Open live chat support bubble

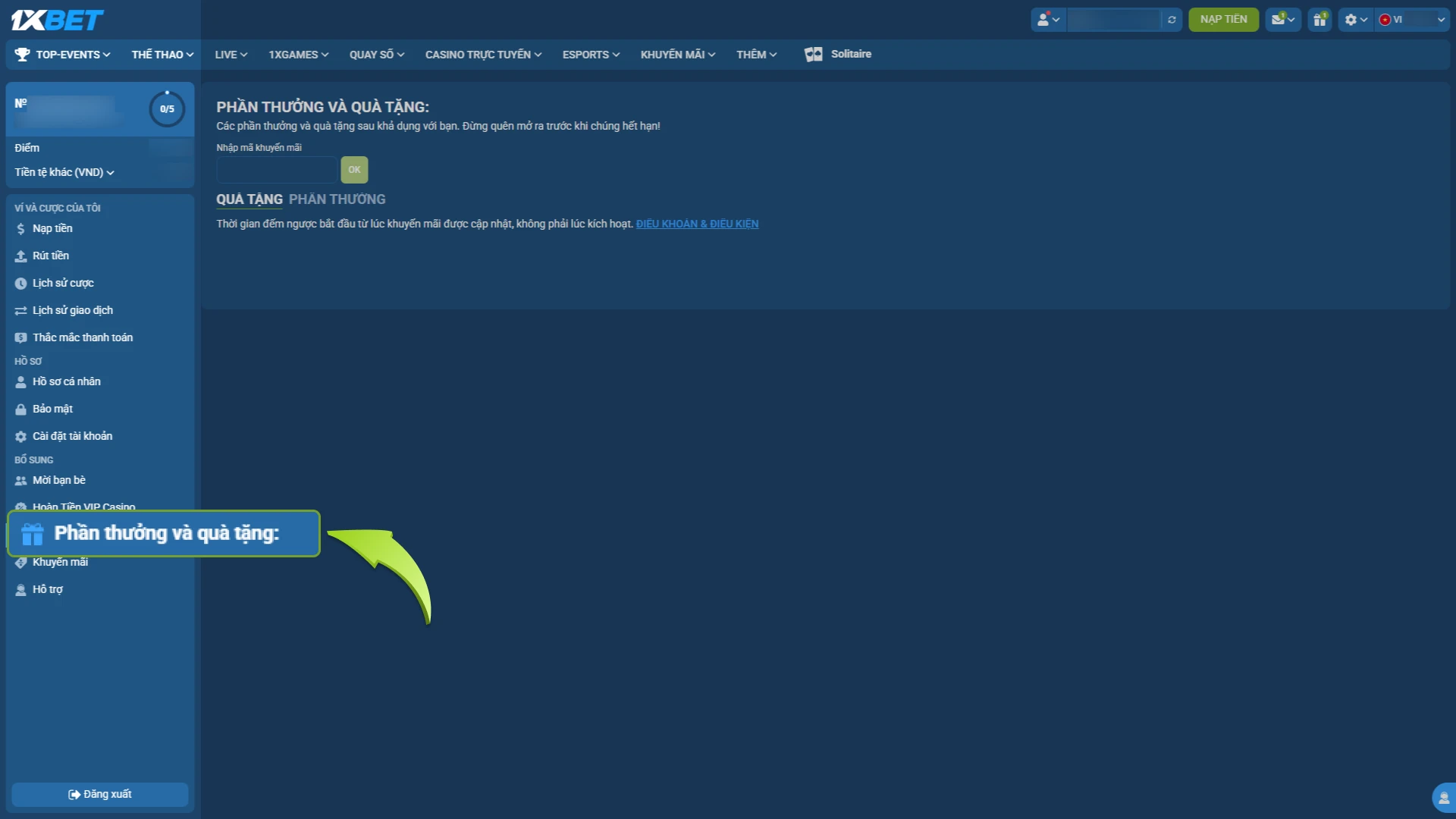[1444, 798]
